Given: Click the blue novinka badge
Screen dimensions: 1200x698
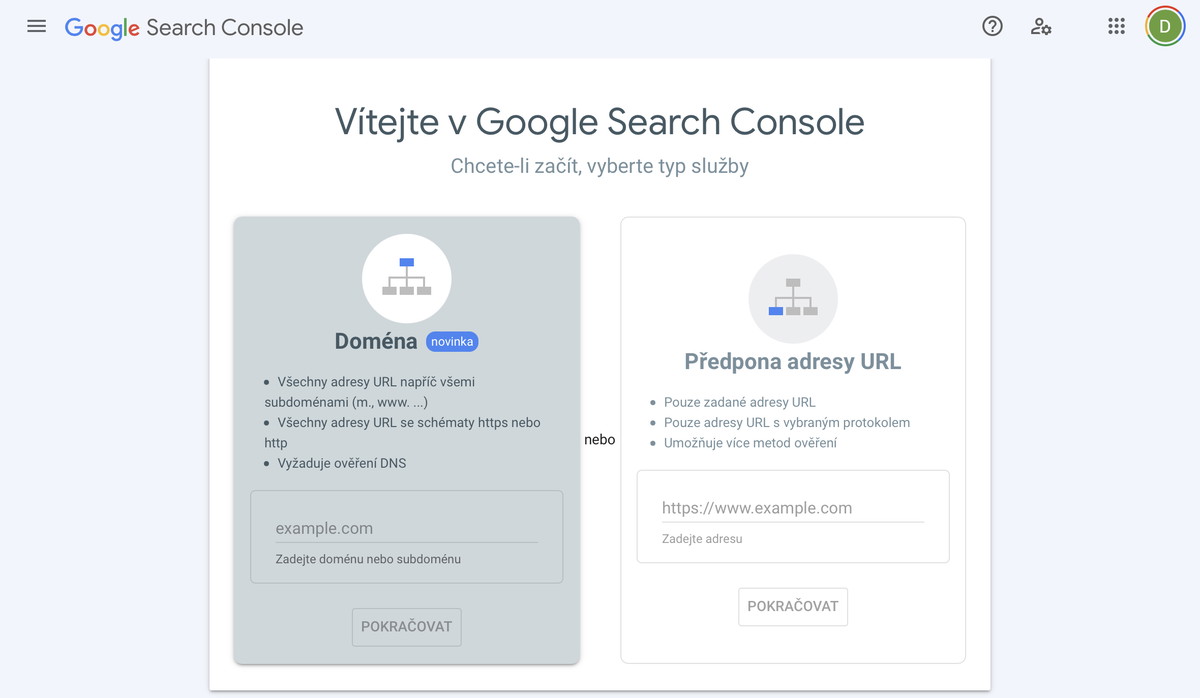Looking at the screenshot, I should pyautogui.click(x=452, y=342).
